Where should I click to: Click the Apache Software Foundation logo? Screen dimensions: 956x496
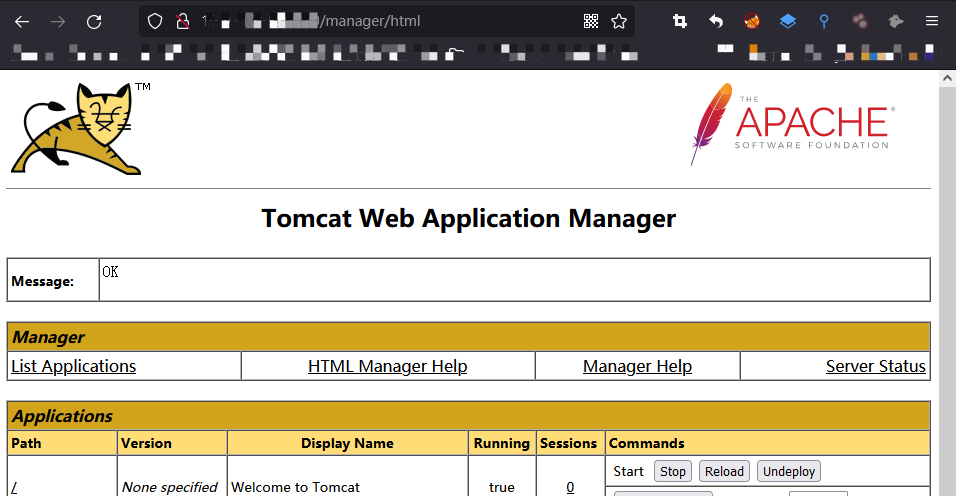(x=793, y=124)
